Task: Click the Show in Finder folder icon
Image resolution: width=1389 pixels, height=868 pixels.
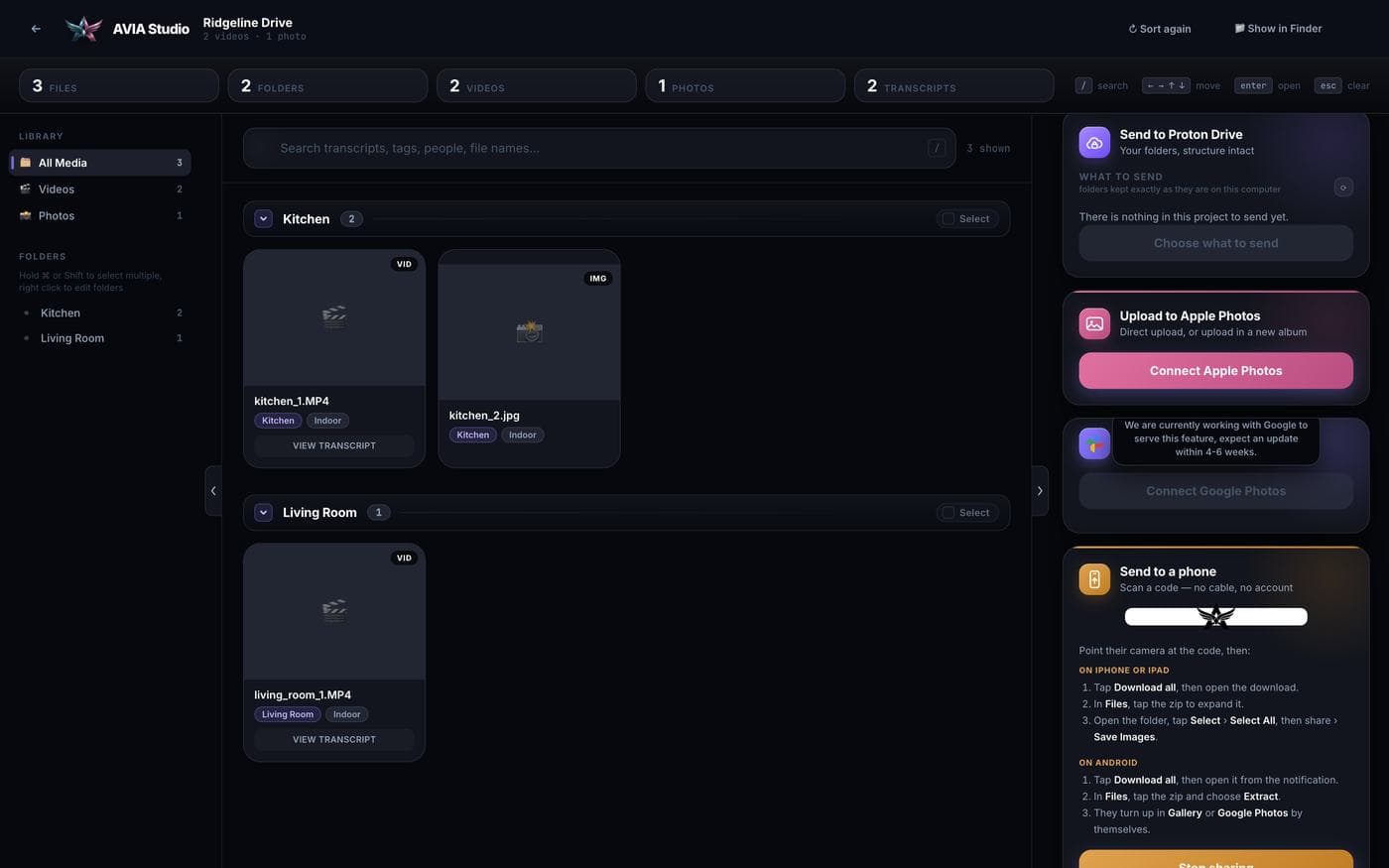Action: [x=1239, y=28]
